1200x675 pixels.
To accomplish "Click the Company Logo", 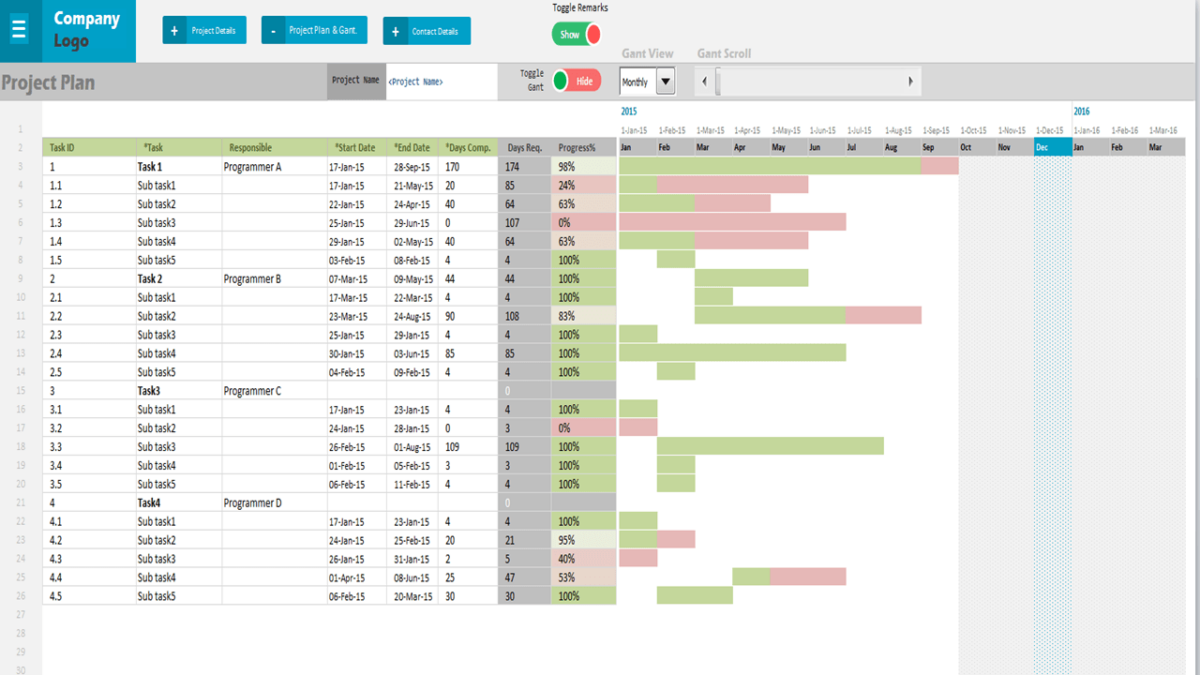I will point(85,30).
